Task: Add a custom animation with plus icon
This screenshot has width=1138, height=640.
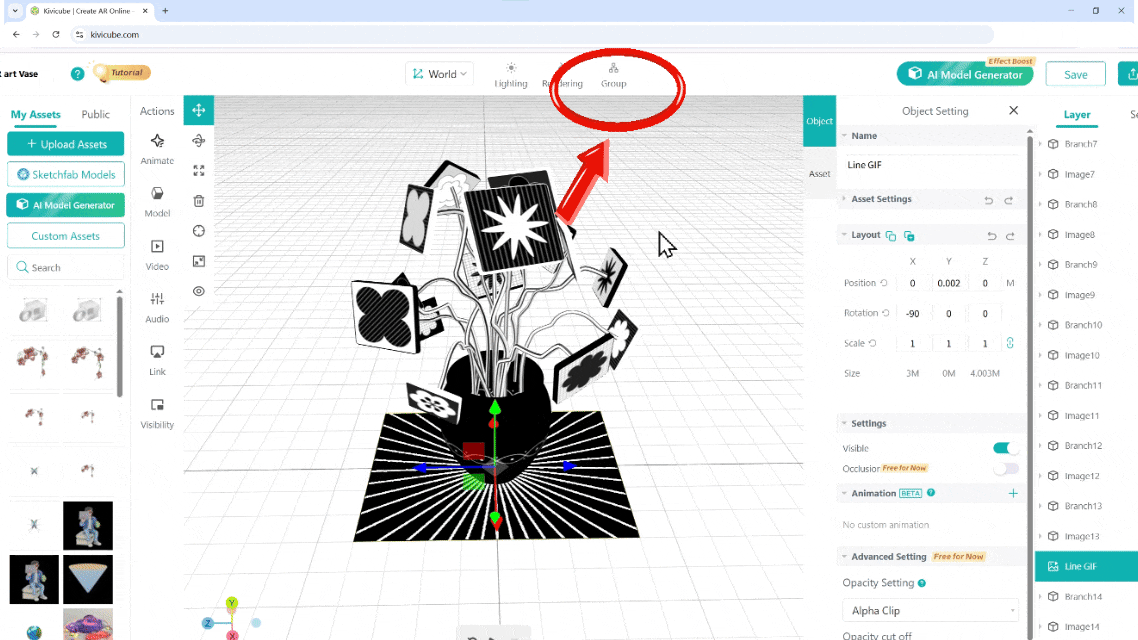Action: point(1013,493)
